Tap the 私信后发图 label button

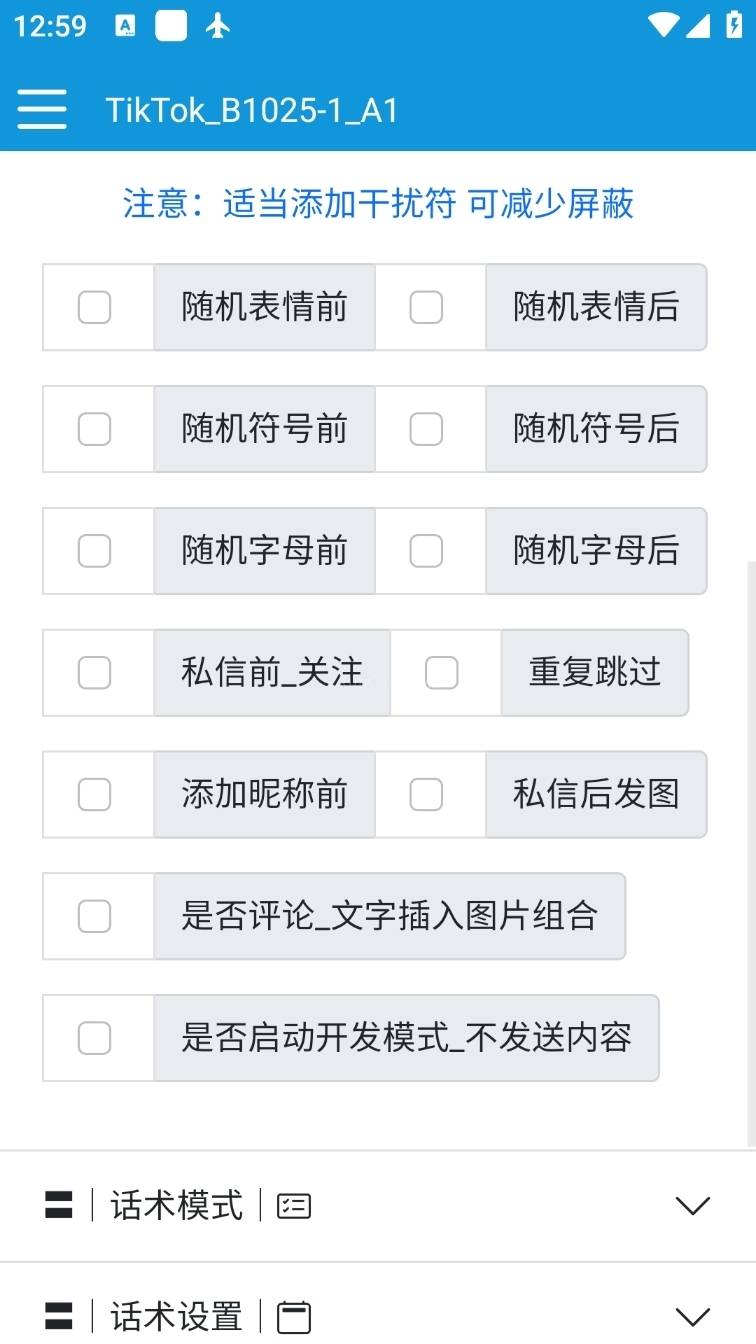tap(596, 795)
